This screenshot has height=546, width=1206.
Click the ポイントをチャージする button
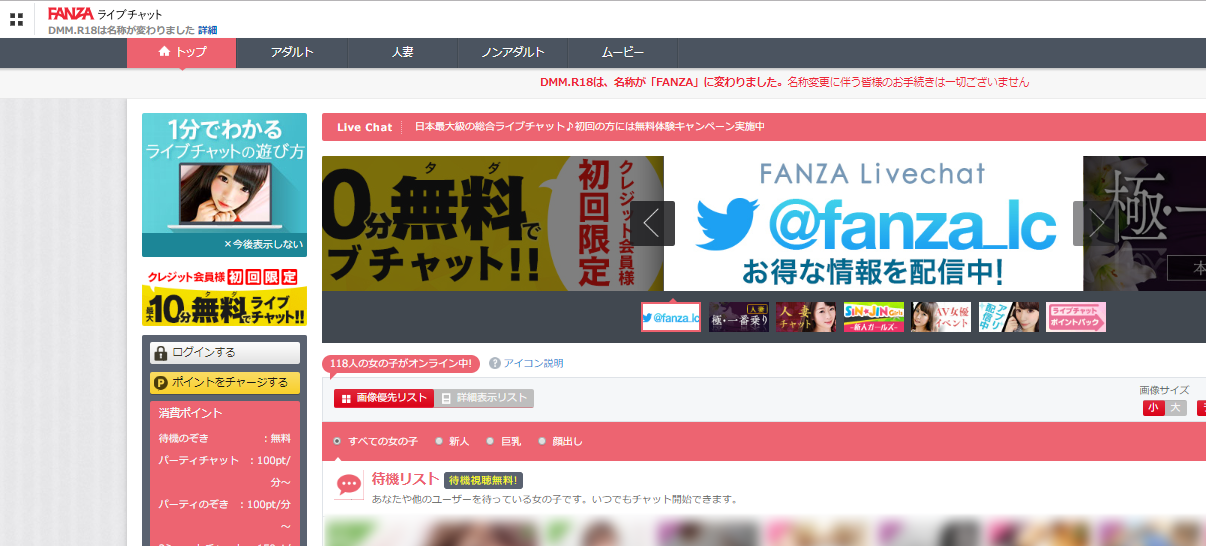point(224,382)
